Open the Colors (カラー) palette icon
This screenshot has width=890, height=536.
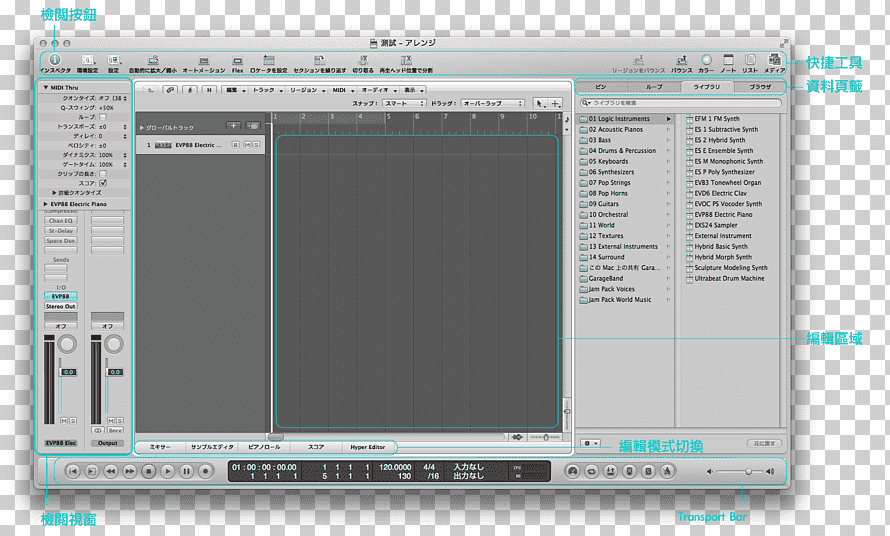706,59
